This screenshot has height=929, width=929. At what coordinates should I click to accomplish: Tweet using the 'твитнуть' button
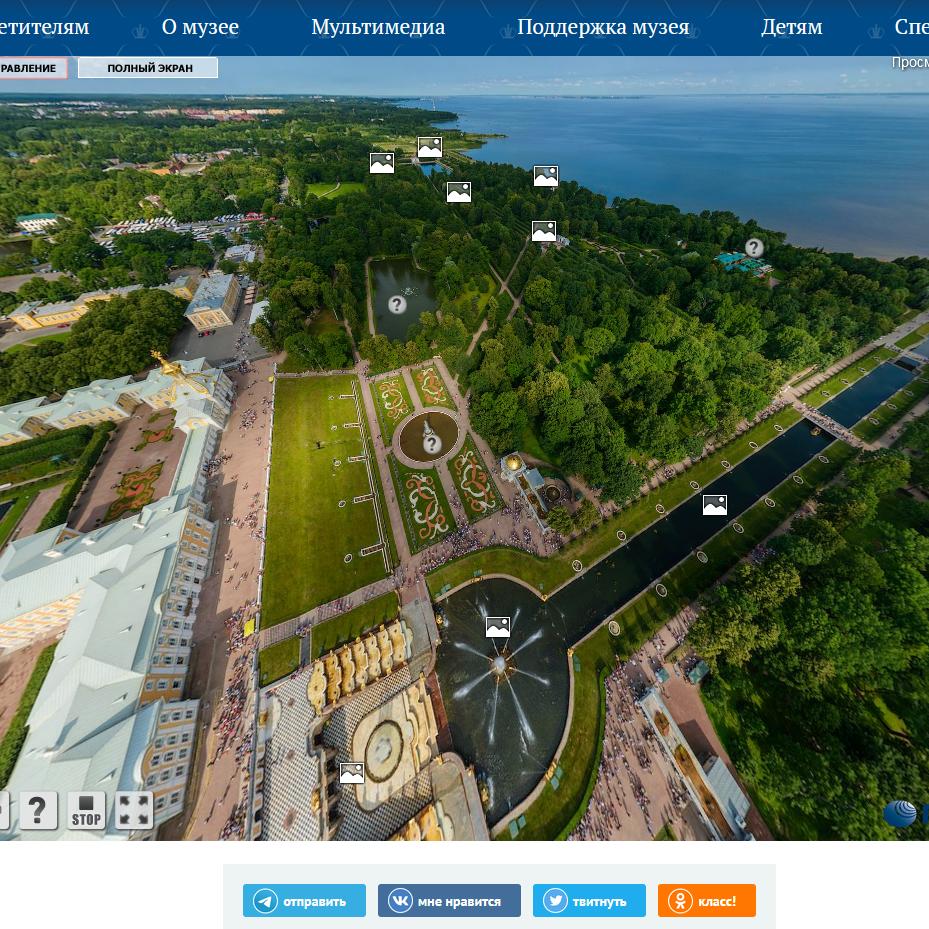589,901
